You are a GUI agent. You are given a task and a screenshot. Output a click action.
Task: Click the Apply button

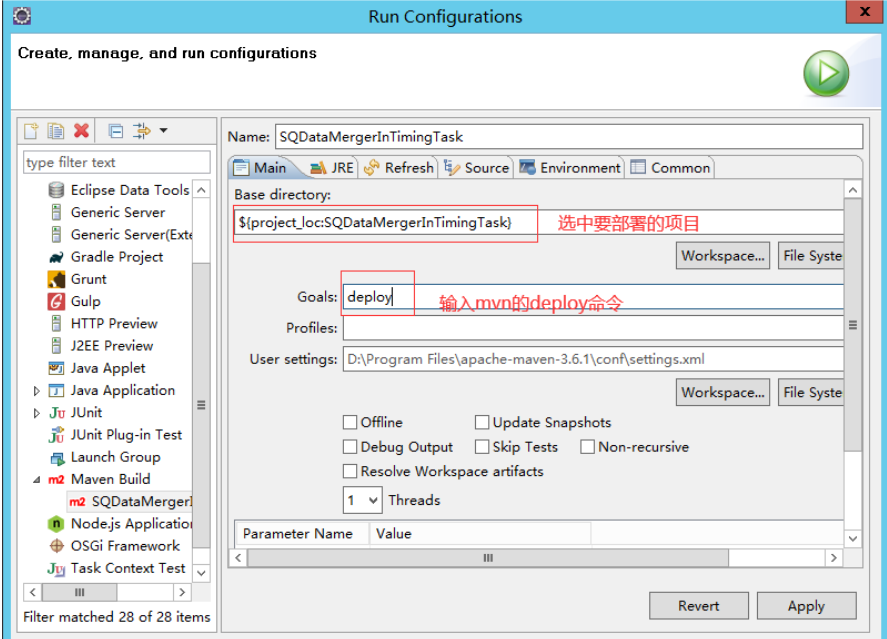pyautogui.click(x=806, y=606)
